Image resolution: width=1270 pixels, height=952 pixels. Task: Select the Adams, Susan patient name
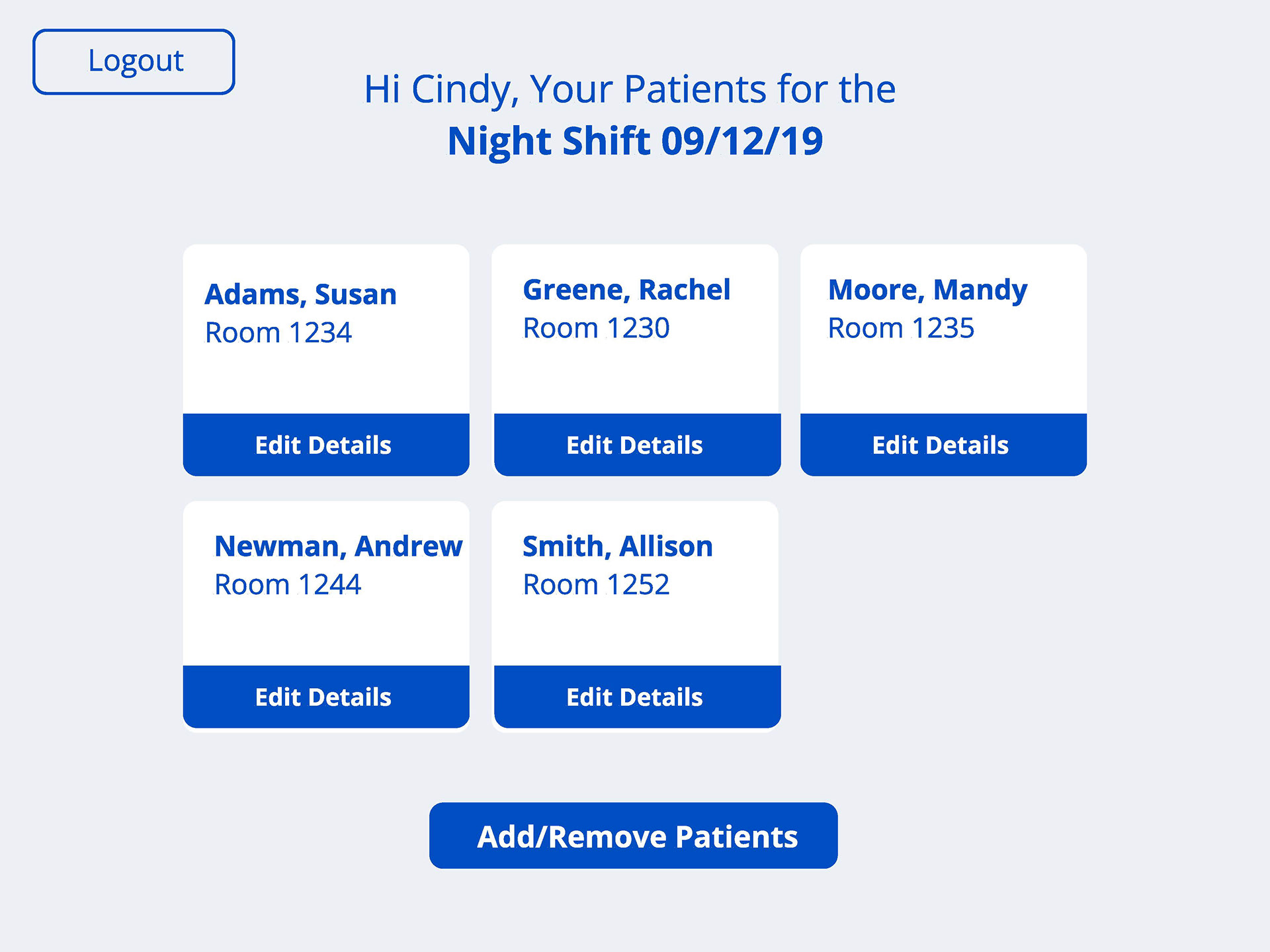301,294
